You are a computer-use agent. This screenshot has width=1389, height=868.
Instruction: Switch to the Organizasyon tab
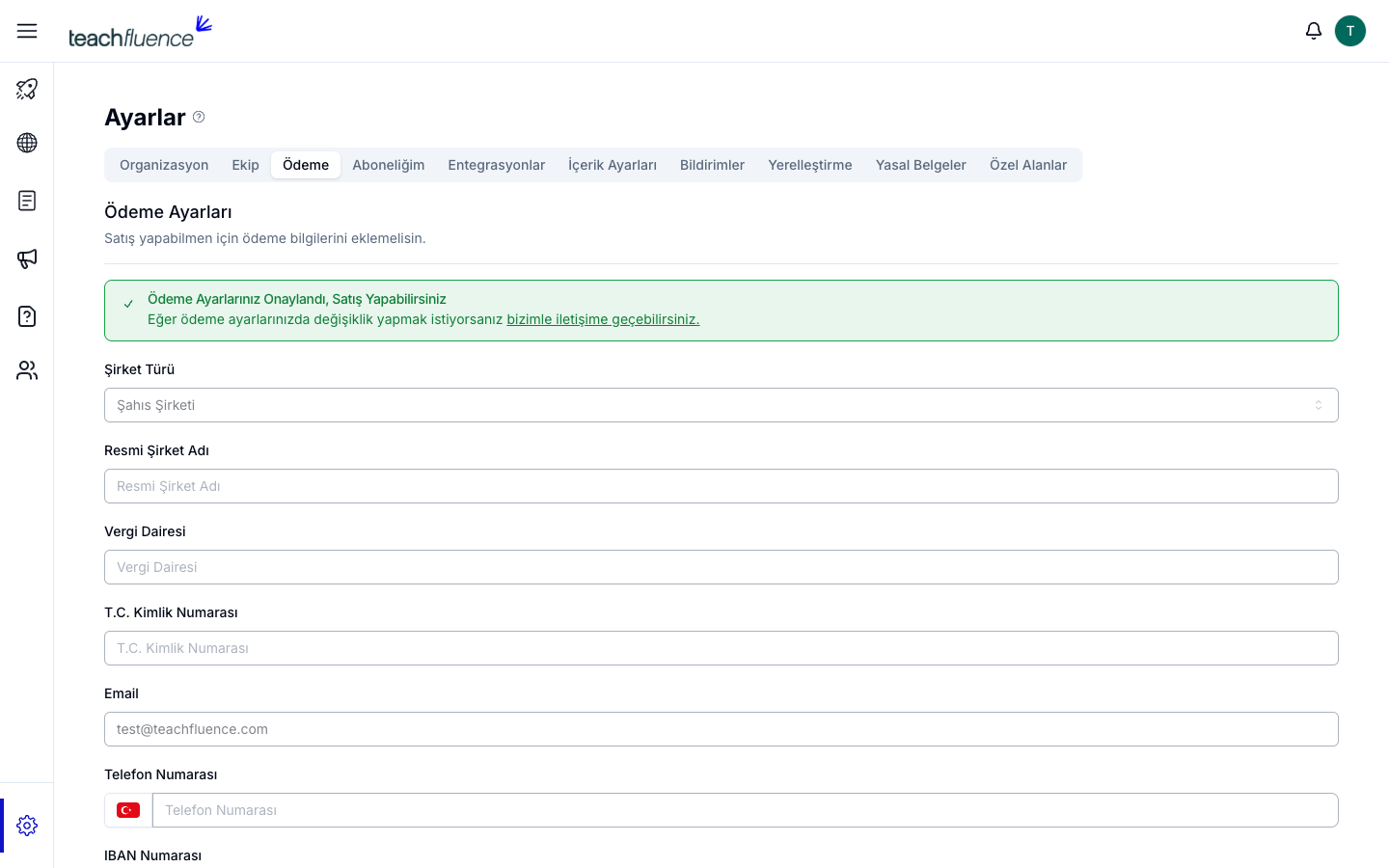(x=164, y=165)
